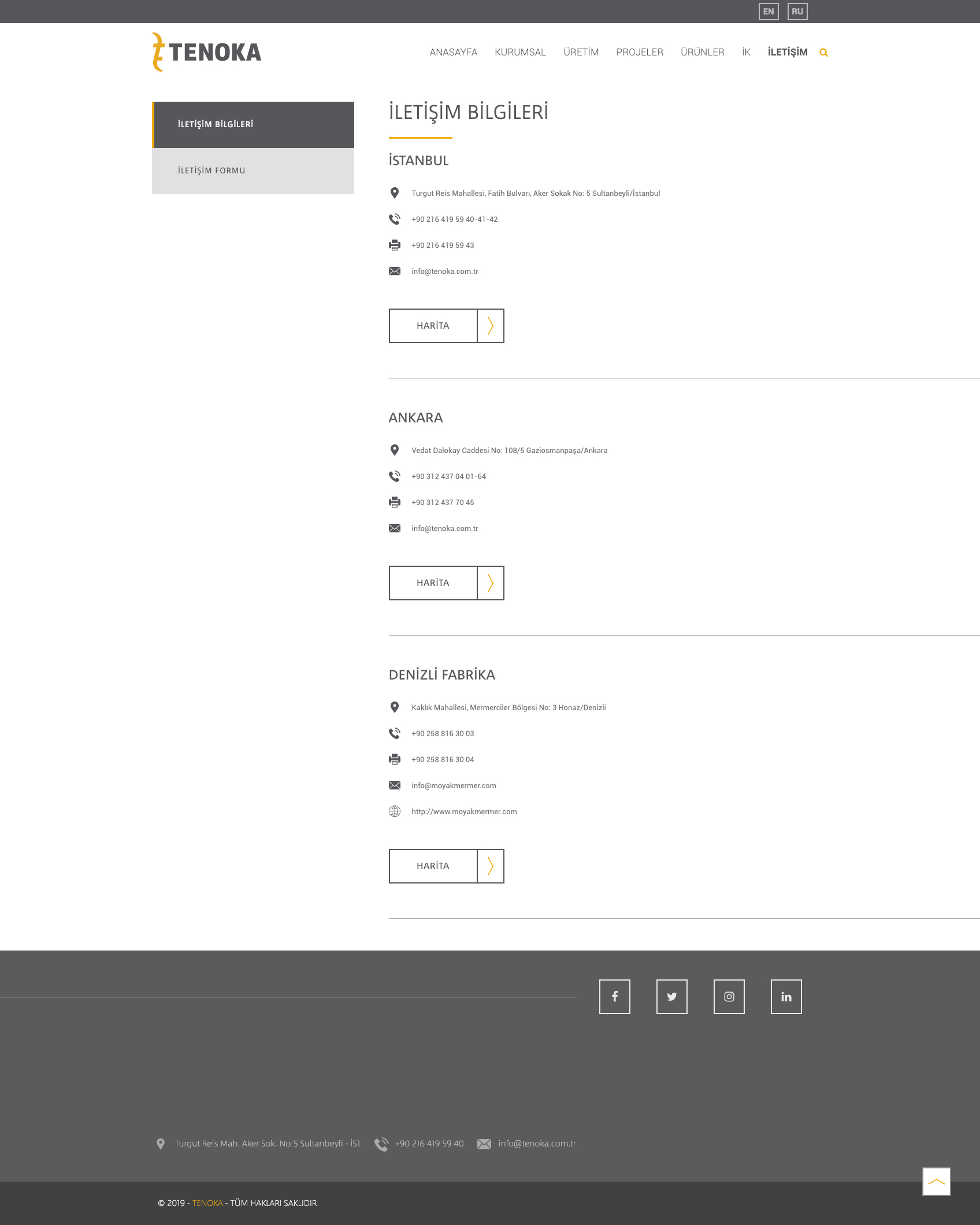The height and width of the screenshot is (1225, 980).
Task: Open the PROJELER menu item
Action: tap(640, 52)
